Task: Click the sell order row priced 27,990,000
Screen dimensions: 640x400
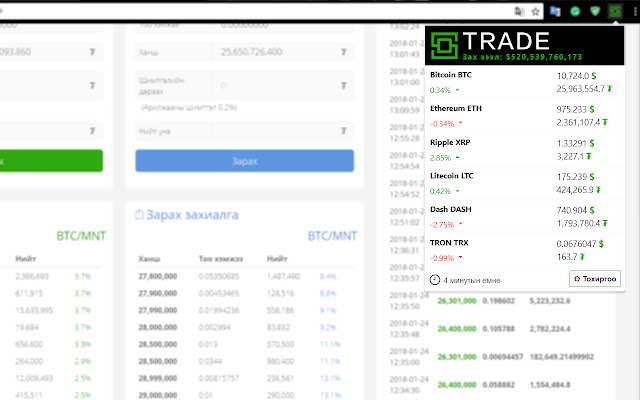Action: pos(244,310)
